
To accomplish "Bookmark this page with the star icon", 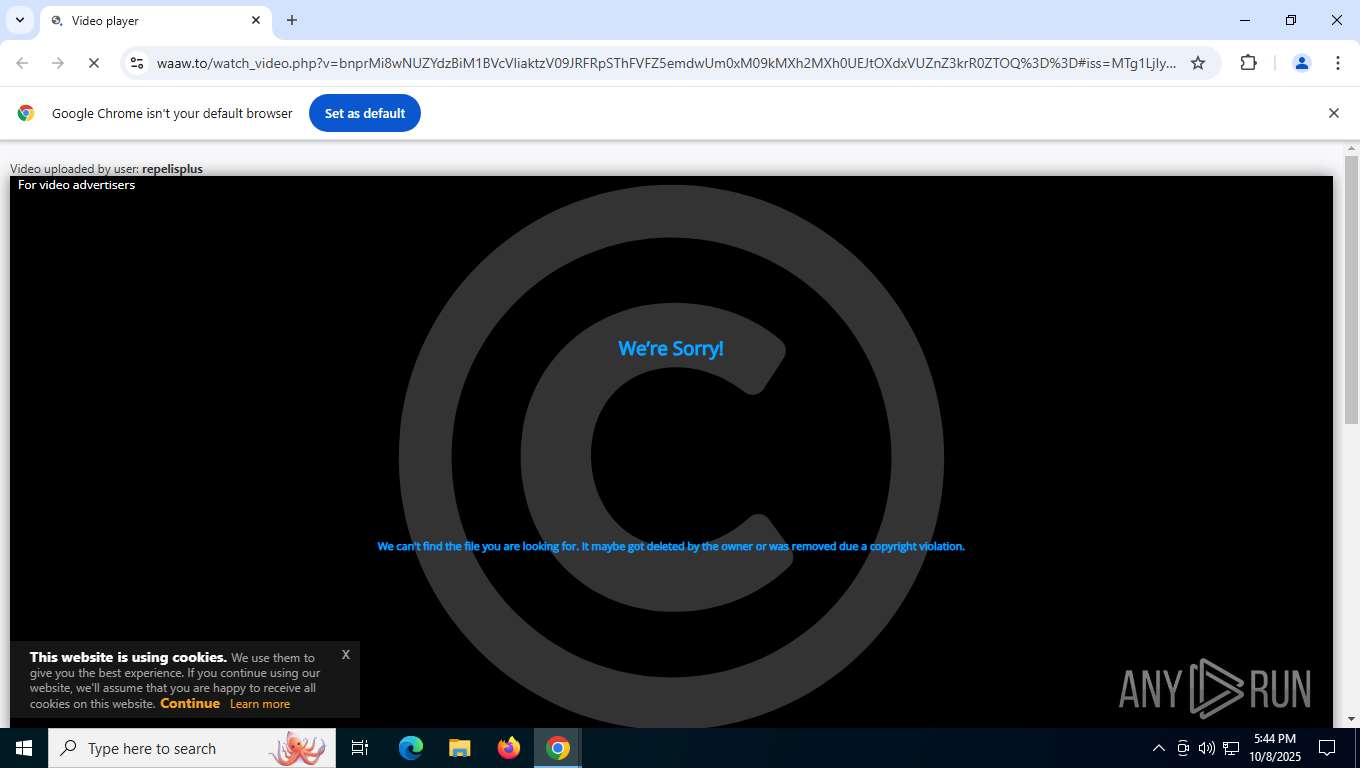I will point(1198,63).
